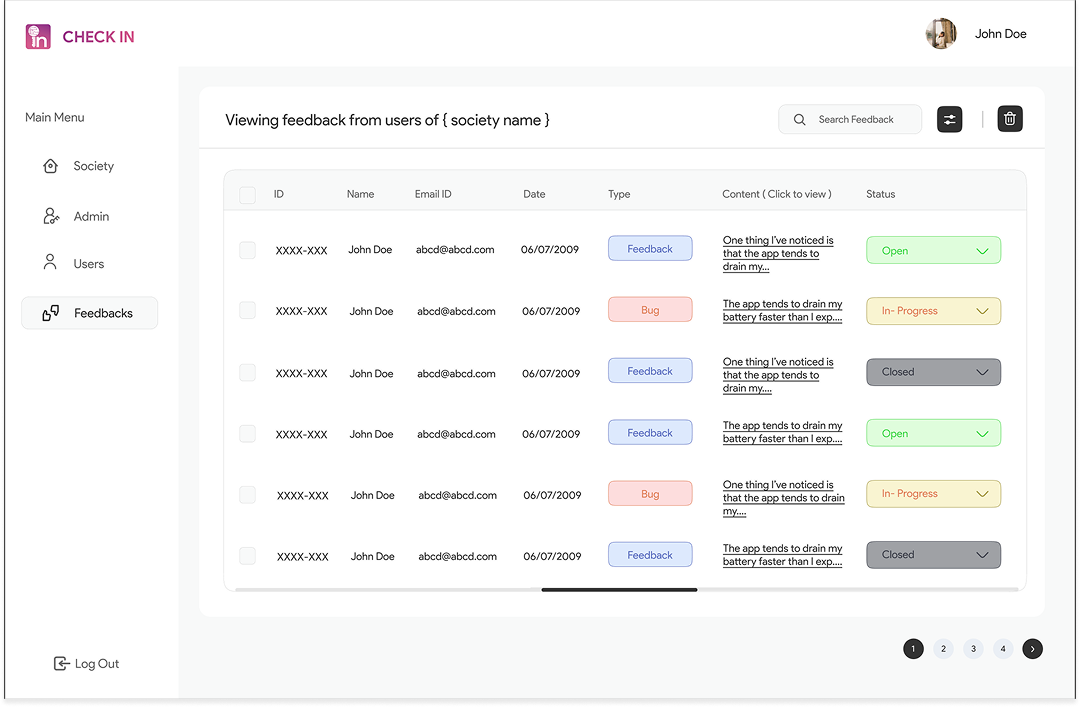Click the Check In logo icon

(x=39, y=37)
